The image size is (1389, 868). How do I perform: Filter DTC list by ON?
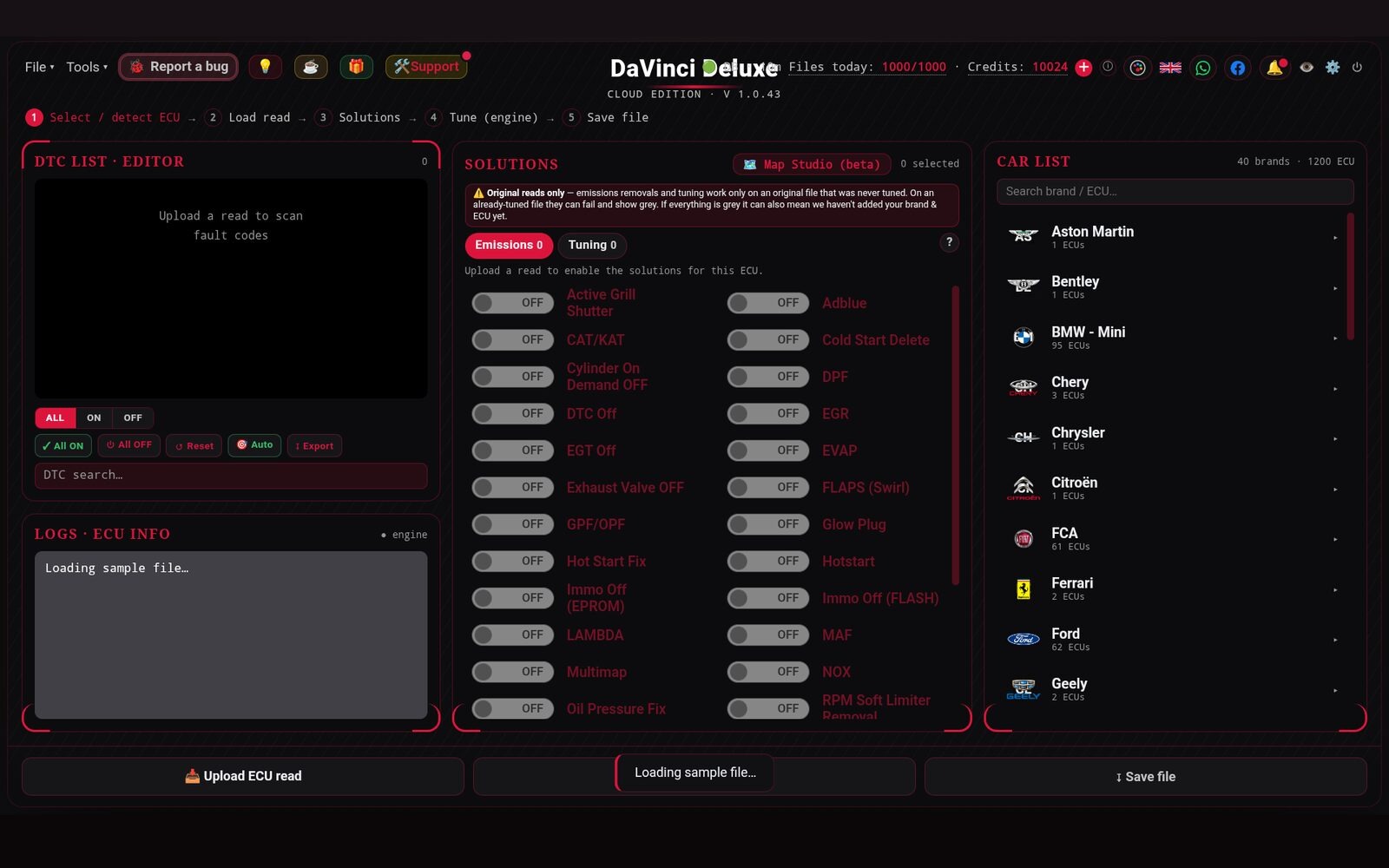(94, 418)
